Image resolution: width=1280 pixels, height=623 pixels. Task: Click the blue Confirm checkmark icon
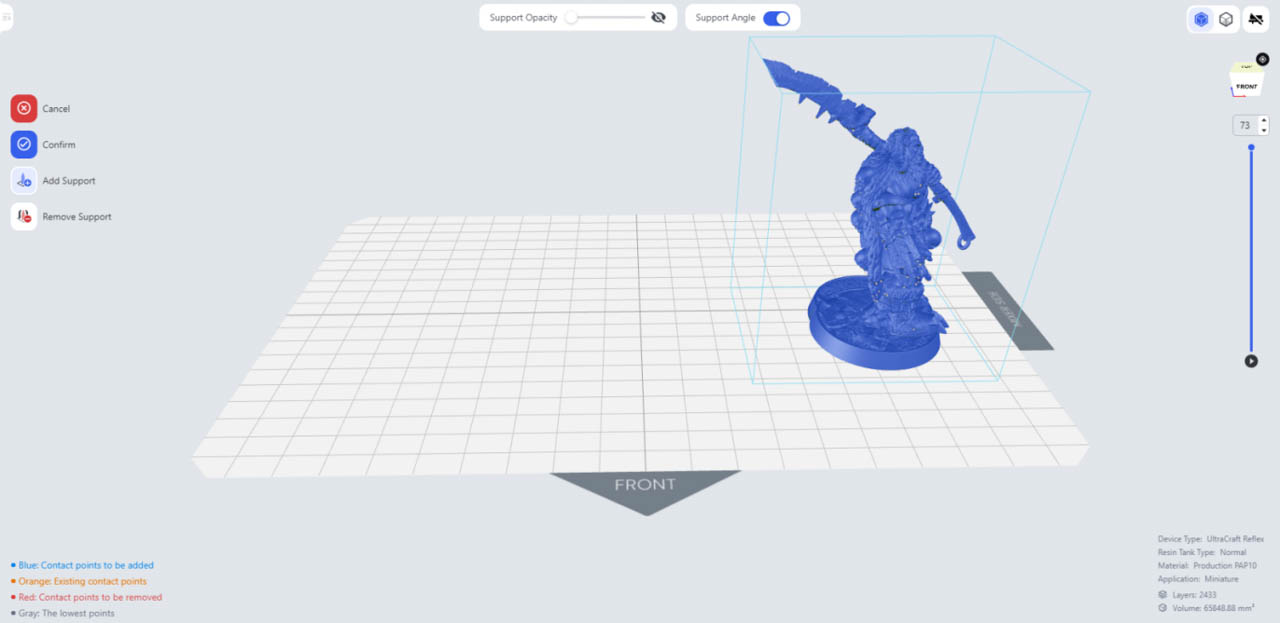(x=24, y=145)
